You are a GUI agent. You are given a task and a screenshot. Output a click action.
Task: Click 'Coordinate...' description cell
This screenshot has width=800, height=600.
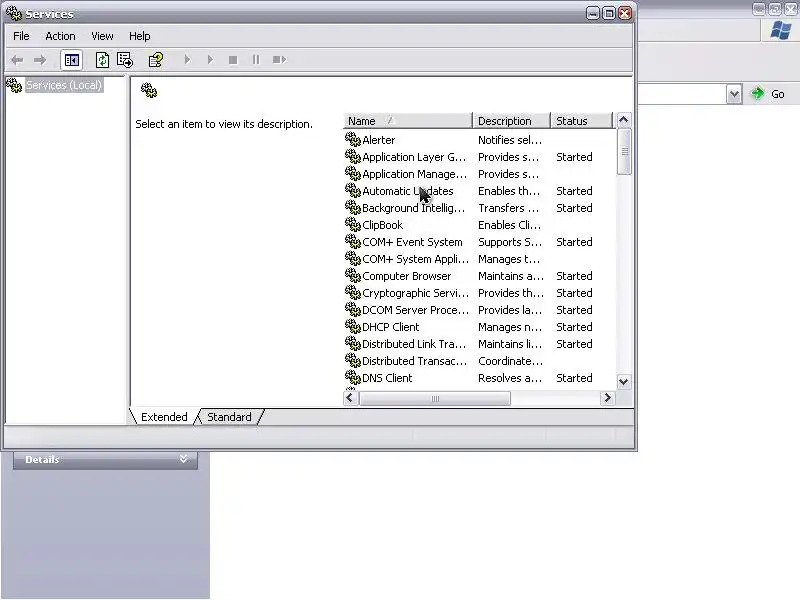click(x=510, y=361)
